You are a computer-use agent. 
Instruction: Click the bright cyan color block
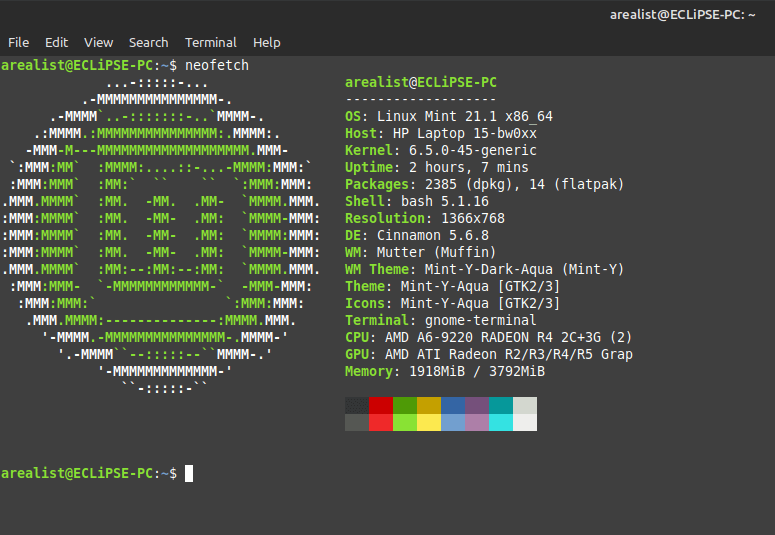pyautogui.click(x=501, y=422)
